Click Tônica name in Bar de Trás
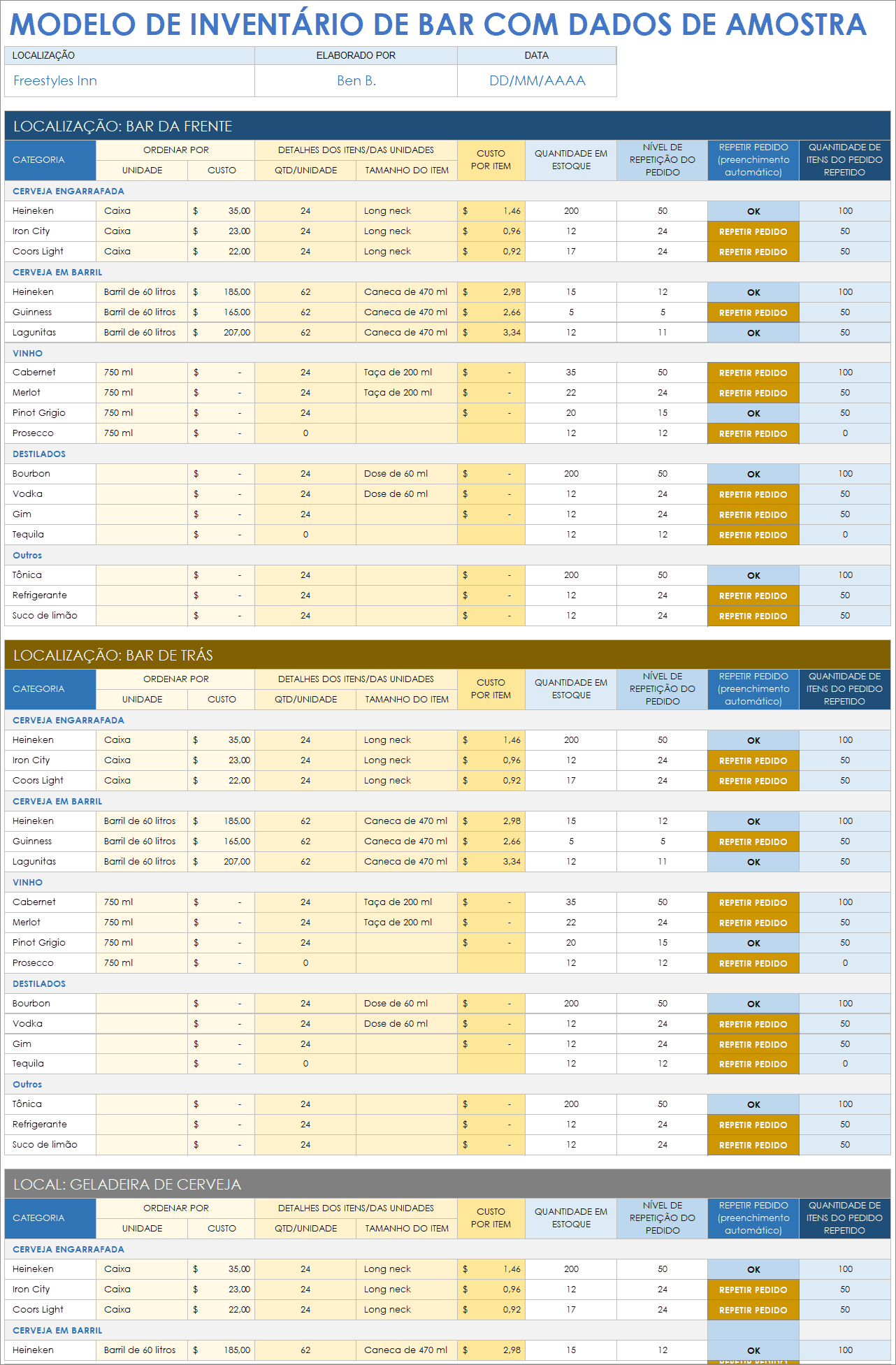Screen dimensions: 896x1365 (27, 1104)
